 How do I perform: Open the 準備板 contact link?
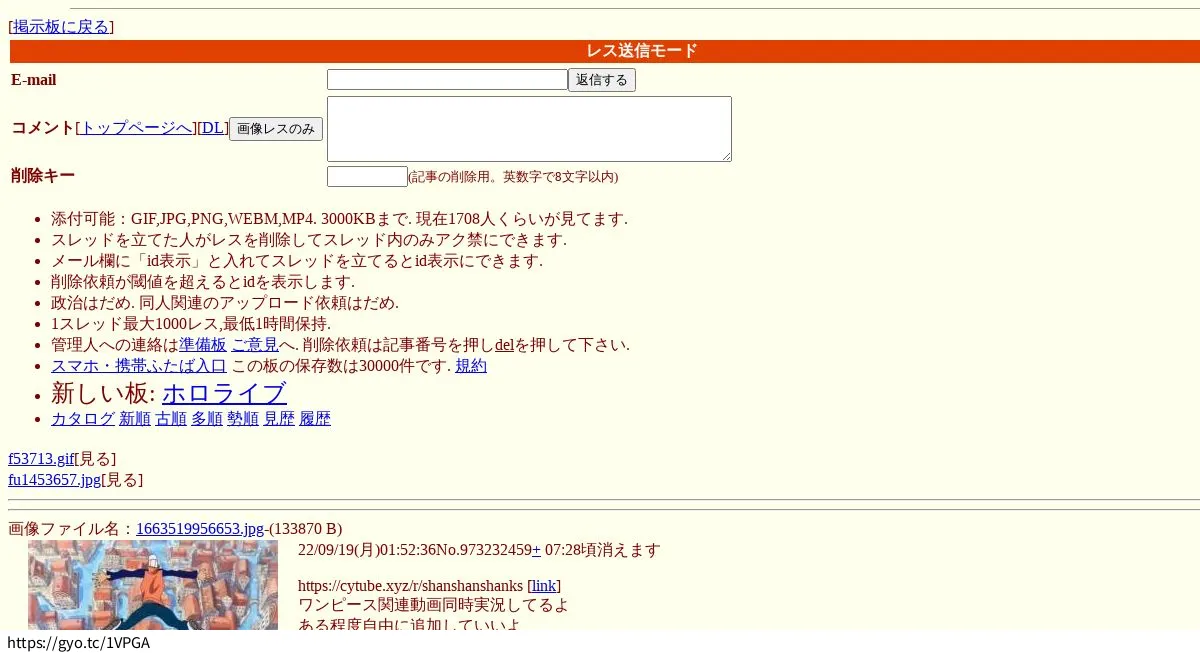[x=203, y=344]
